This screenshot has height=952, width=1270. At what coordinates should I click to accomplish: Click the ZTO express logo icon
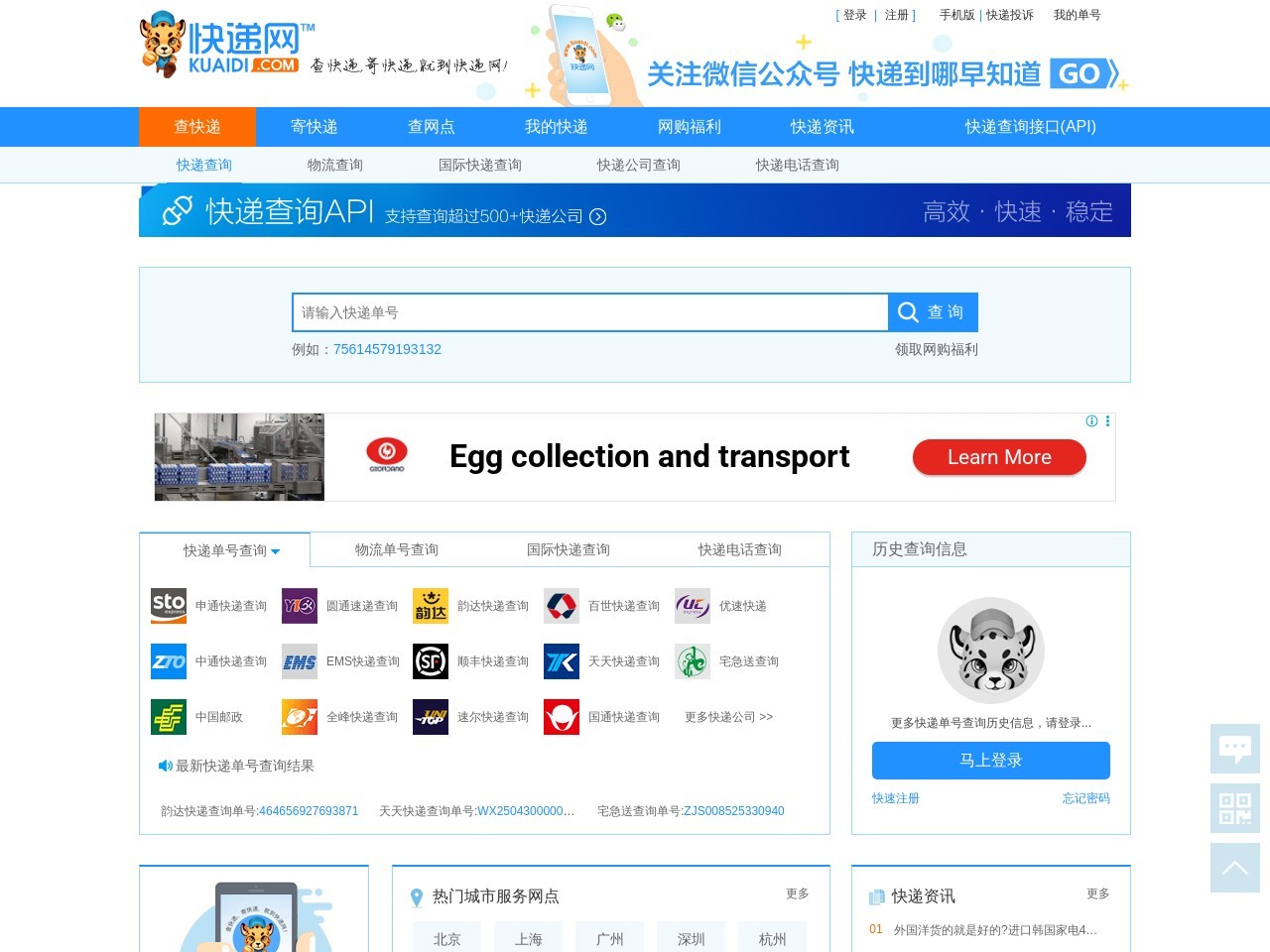[169, 661]
